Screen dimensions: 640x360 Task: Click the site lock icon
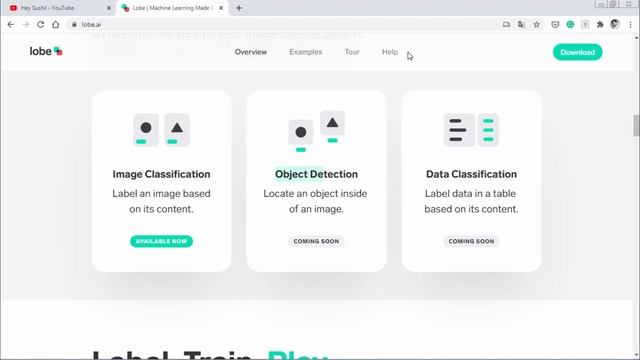tap(74, 24)
